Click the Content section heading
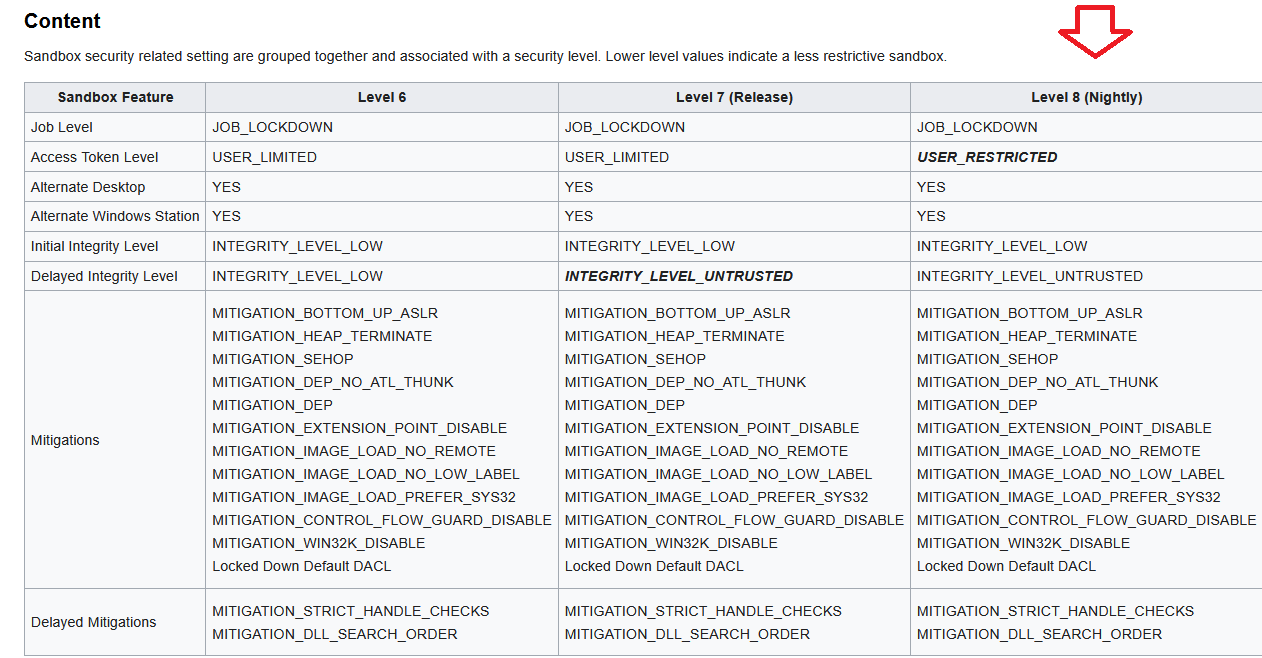Image resolution: width=1262 pixels, height=658 pixels. pos(63,21)
